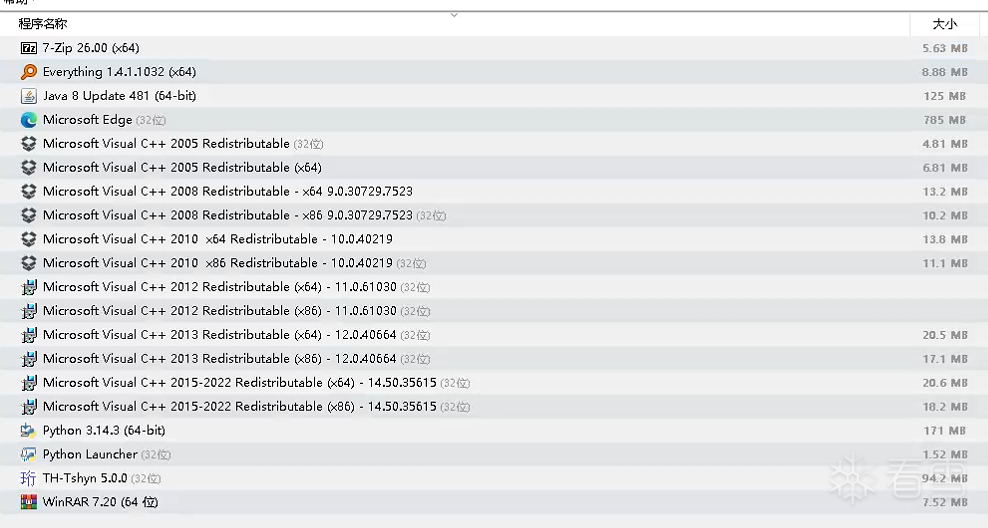The image size is (988, 528).
Task: Click the 18.2 MB size value
Action: (945, 408)
